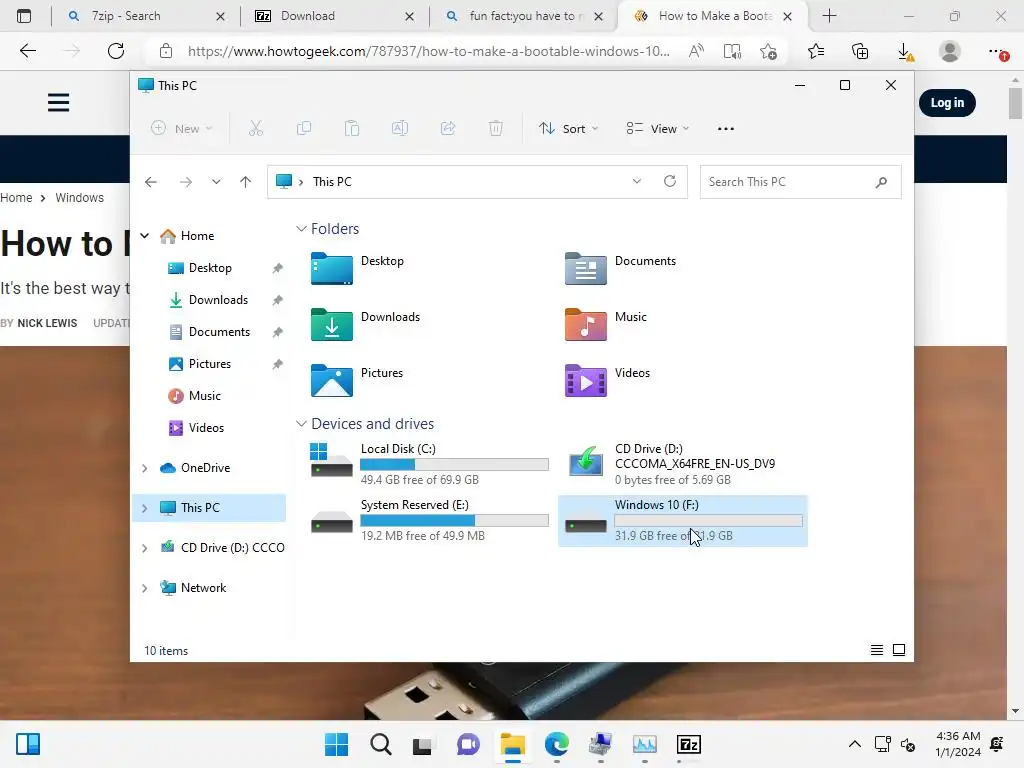Select Music in navigation pane

coord(204,396)
